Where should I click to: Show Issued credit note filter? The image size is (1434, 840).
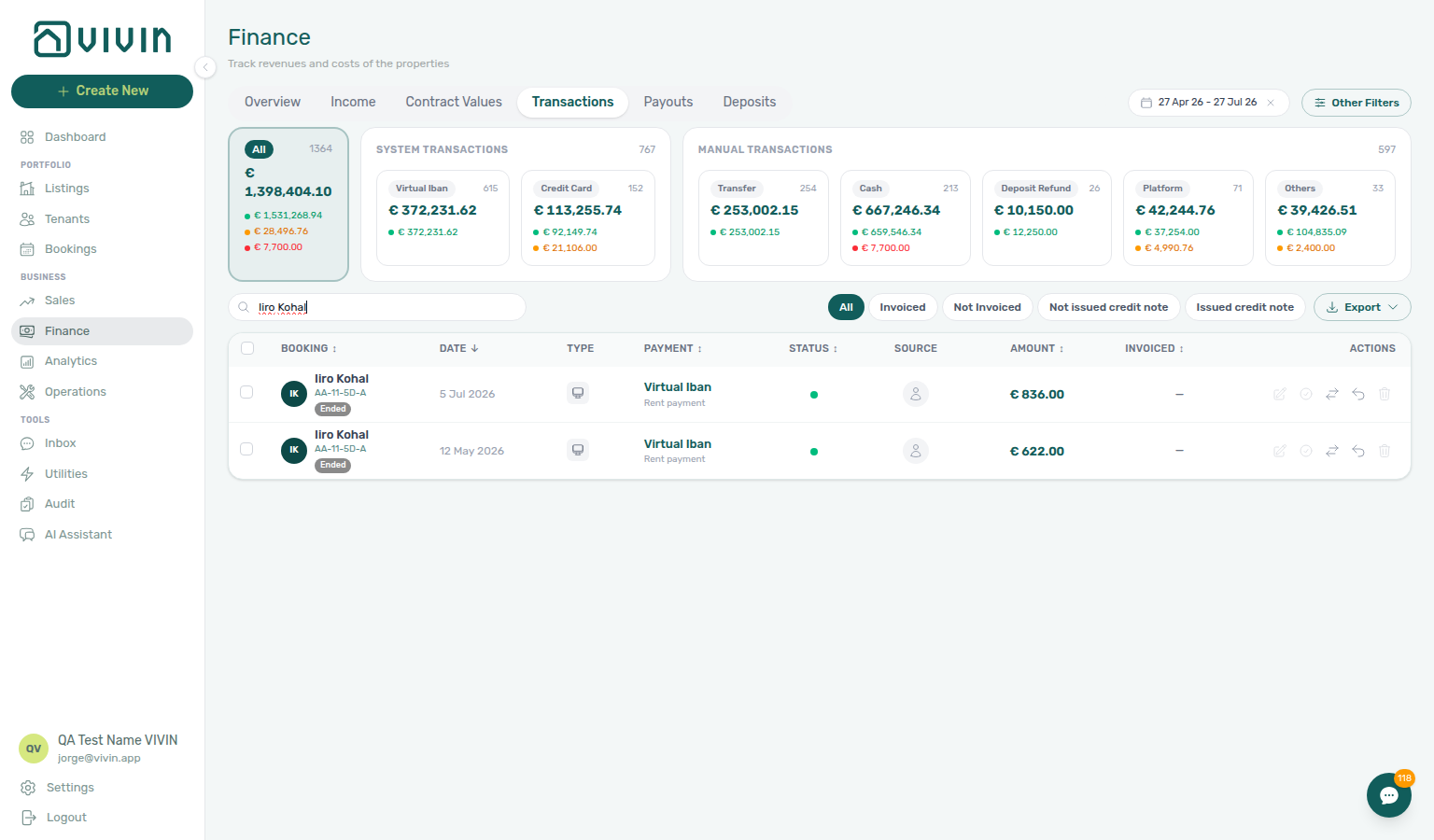pos(1244,307)
